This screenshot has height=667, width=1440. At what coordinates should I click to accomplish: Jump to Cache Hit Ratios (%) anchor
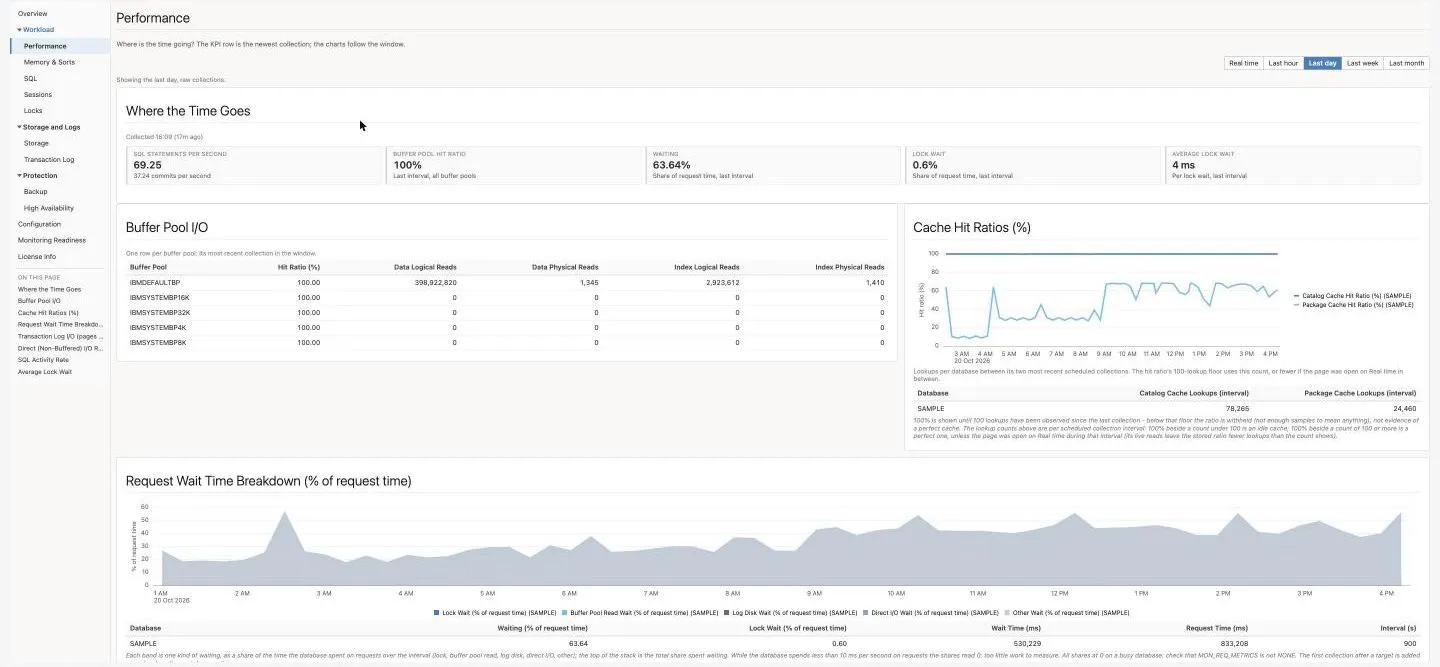[48, 313]
